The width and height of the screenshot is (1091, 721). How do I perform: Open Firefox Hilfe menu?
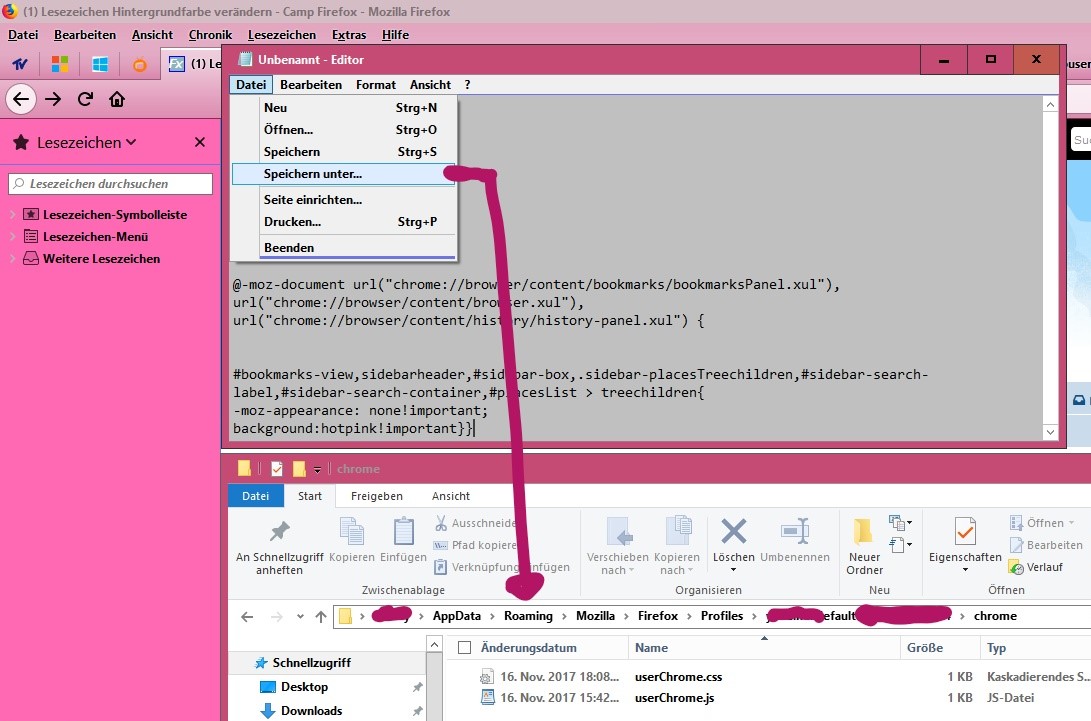(395, 35)
